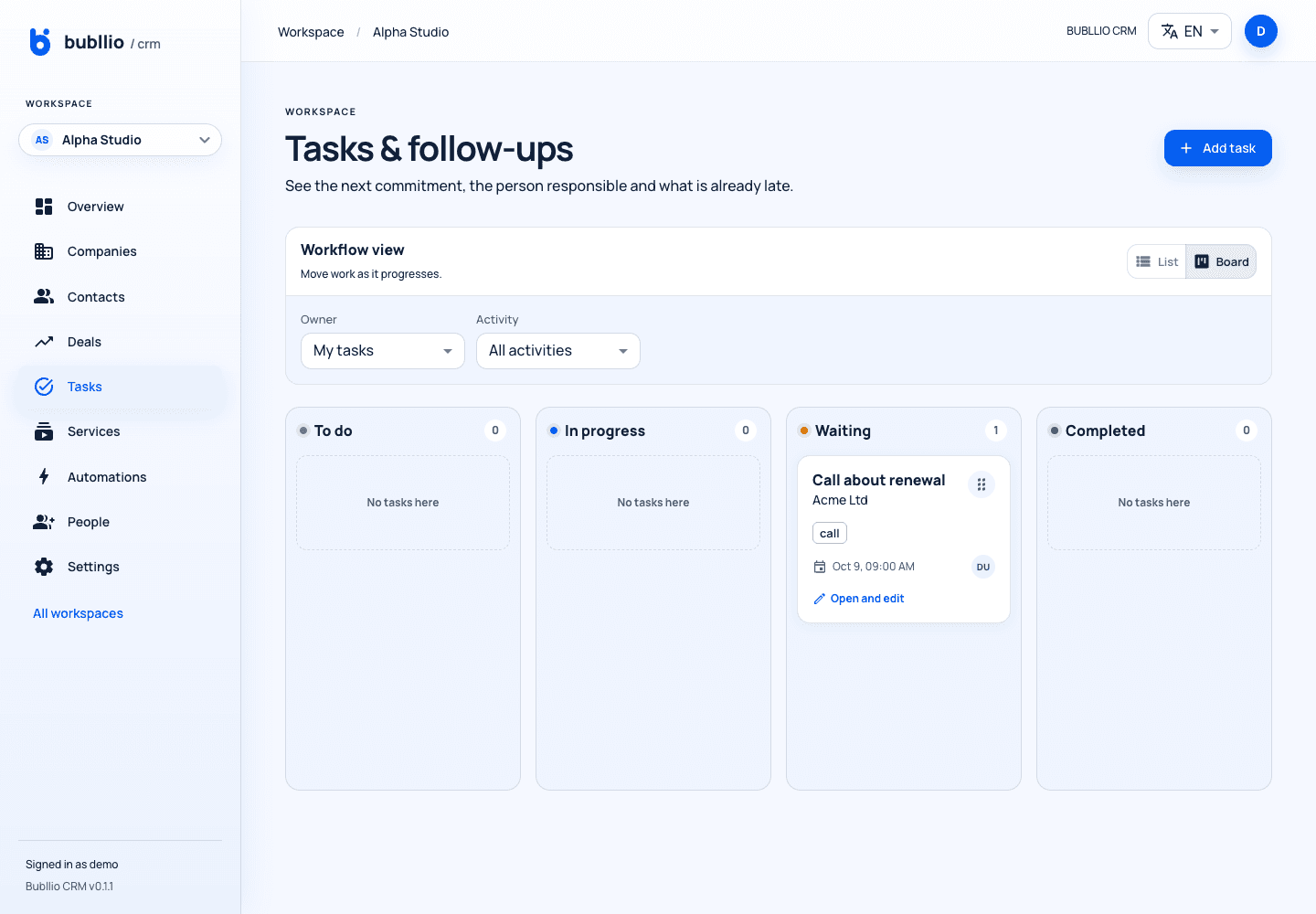Open the Activity dropdown showing All activities
This screenshot has height=914, width=1316.
point(558,351)
